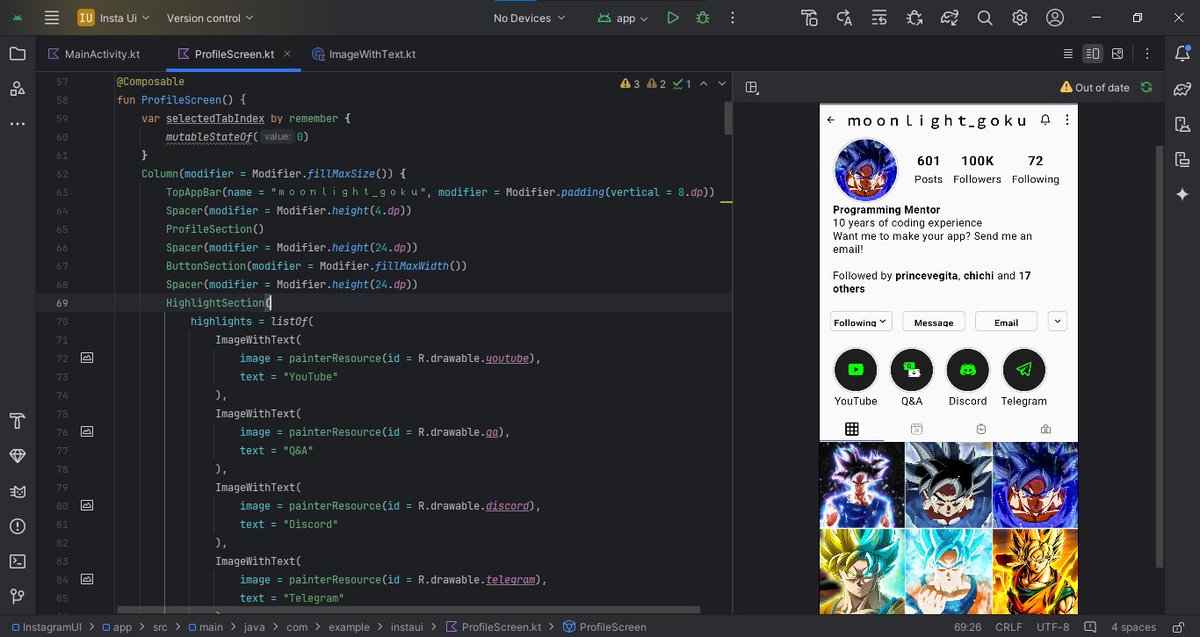Open Terminal tool window

[x=17, y=561]
